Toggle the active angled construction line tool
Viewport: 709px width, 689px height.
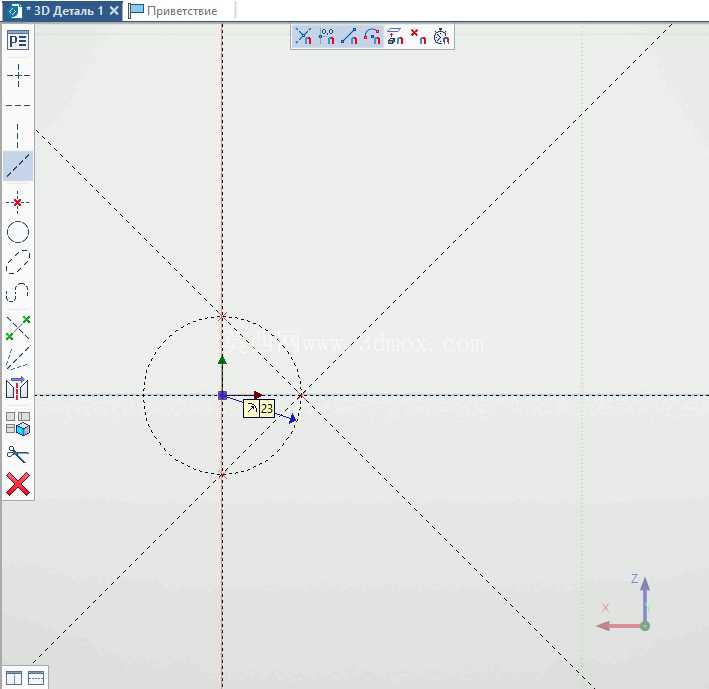click(x=18, y=166)
